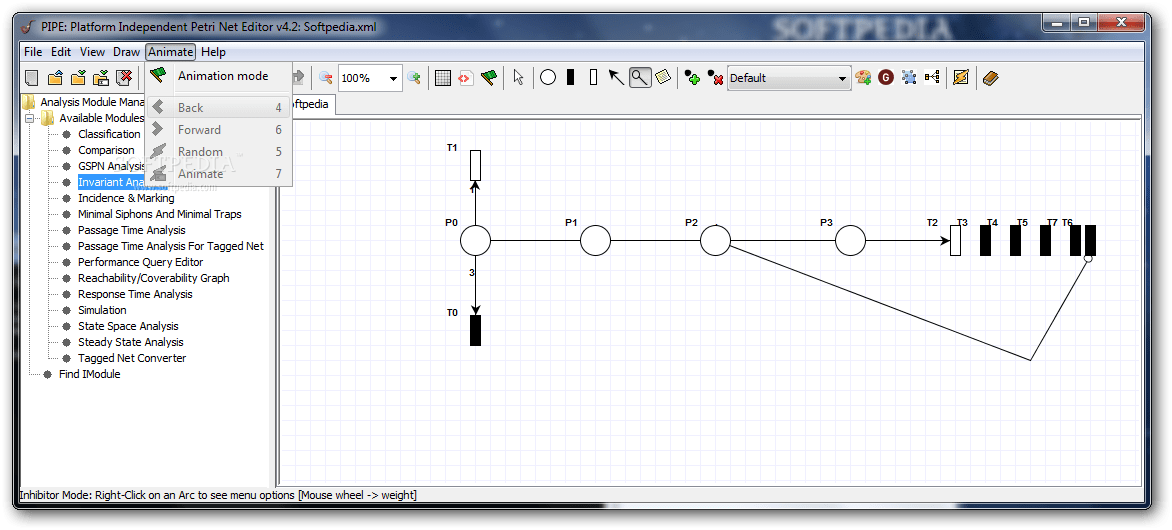Image resolution: width=1172 pixels, height=530 pixels.
Task: Collapse the Available Modules tree node
Action: click(30, 118)
